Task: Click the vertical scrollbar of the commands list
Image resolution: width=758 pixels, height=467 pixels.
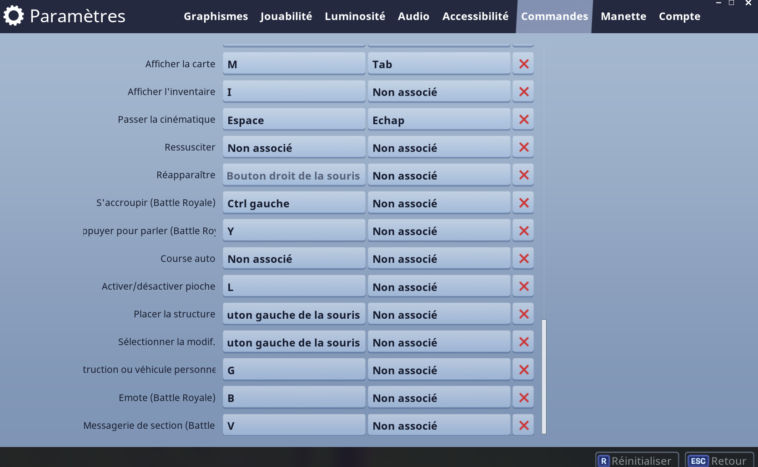Action: tap(544, 376)
